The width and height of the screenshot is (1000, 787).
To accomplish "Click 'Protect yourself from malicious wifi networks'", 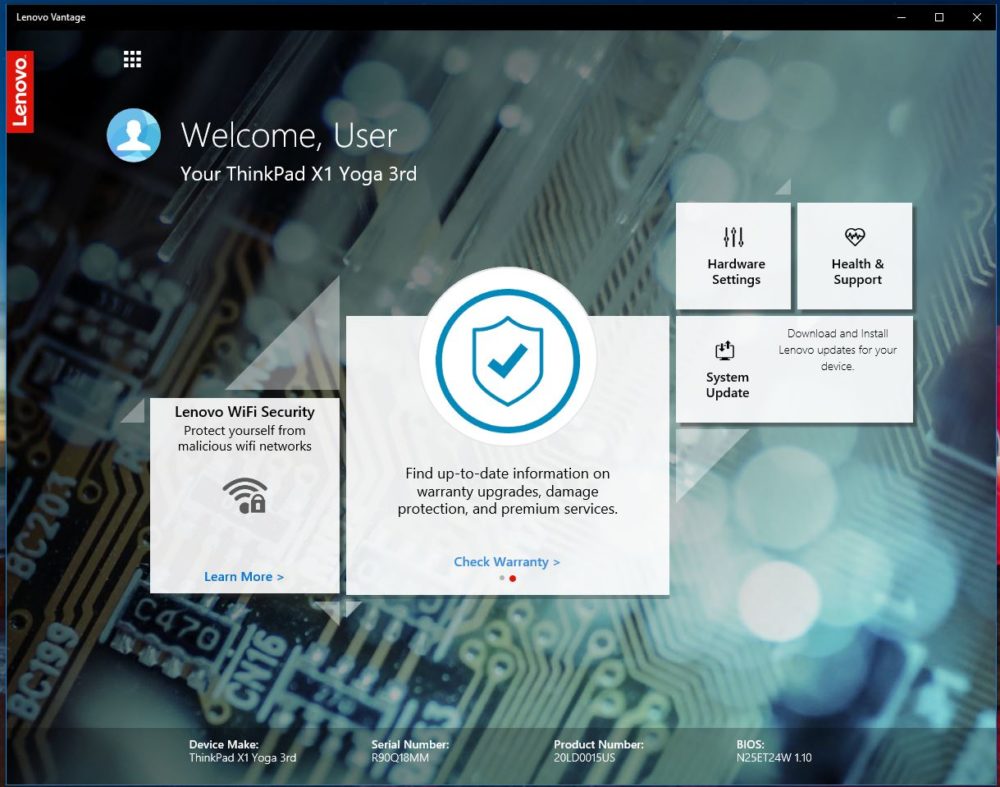I will 245,438.
